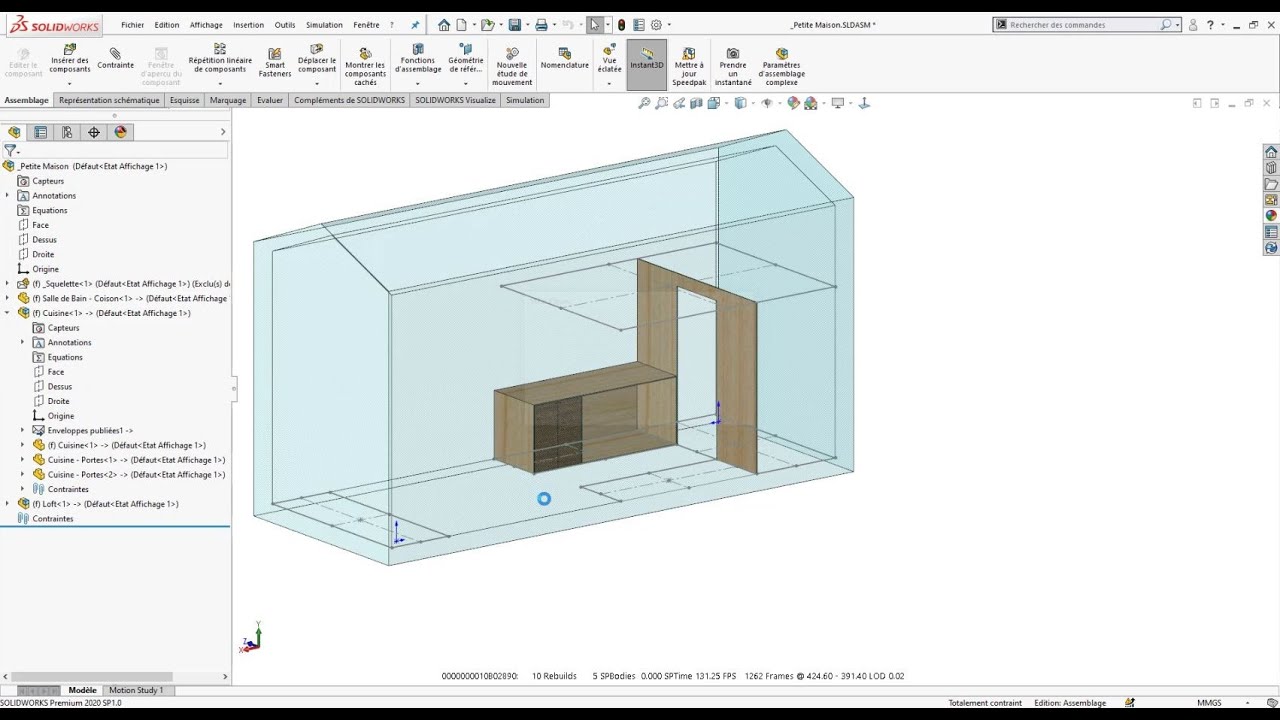Image resolution: width=1280 pixels, height=720 pixels.
Task: Open the DisplayManager tab icon in left panel
Action: pyautogui.click(x=120, y=132)
